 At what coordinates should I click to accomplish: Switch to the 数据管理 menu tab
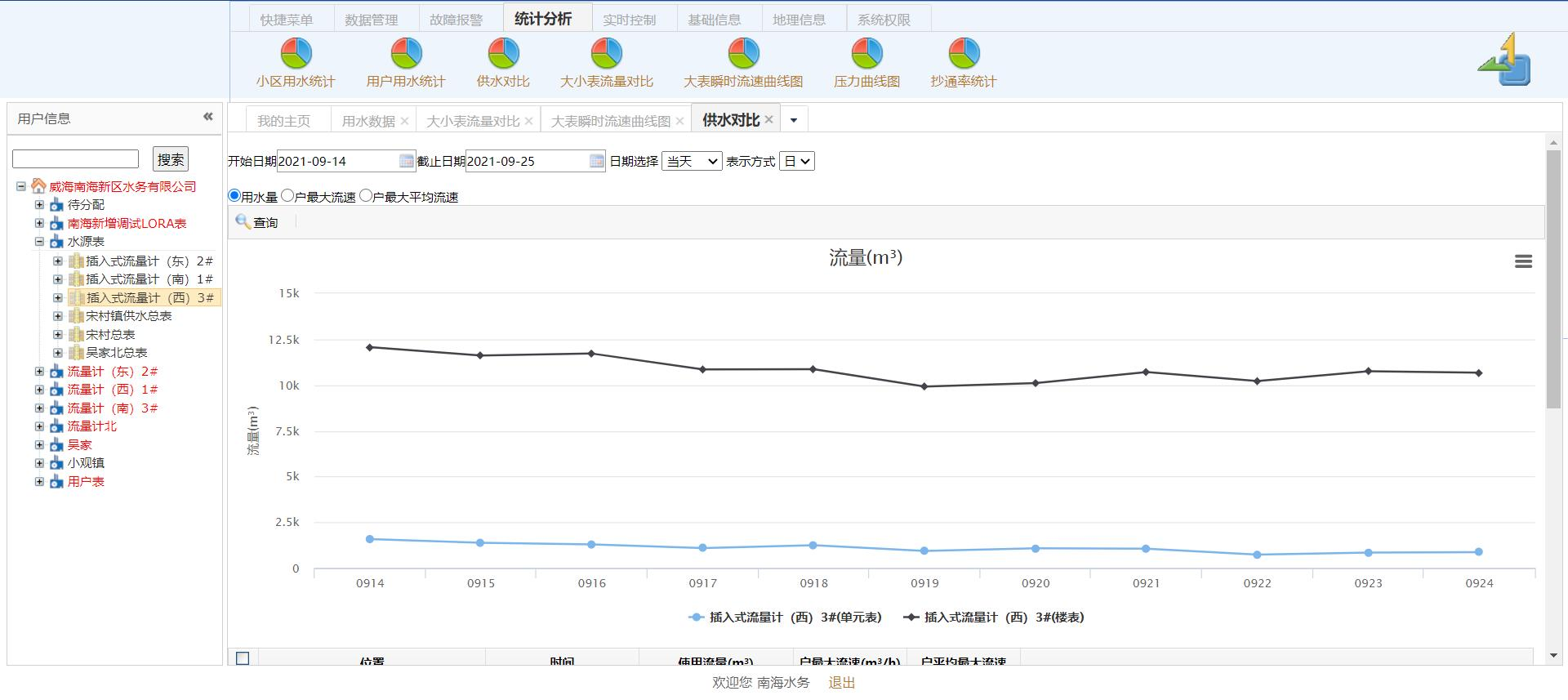pos(371,20)
